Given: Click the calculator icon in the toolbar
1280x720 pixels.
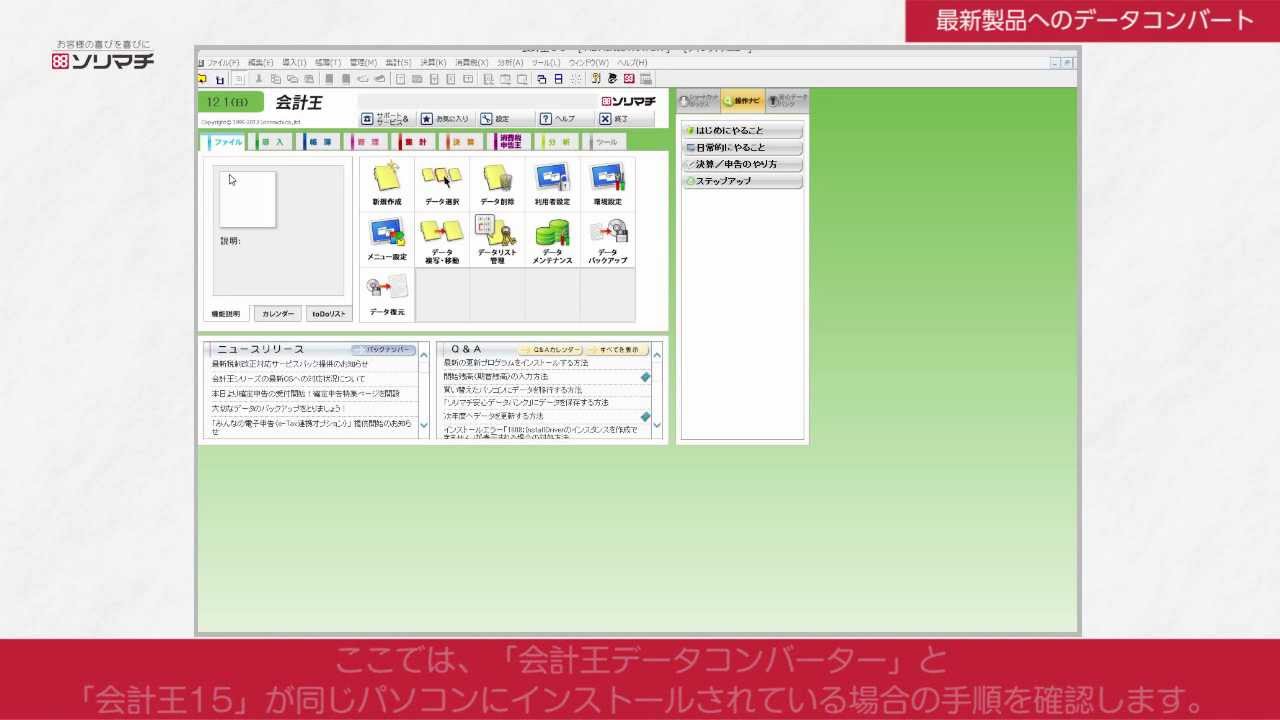Looking at the screenshot, I should click(x=646, y=78).
